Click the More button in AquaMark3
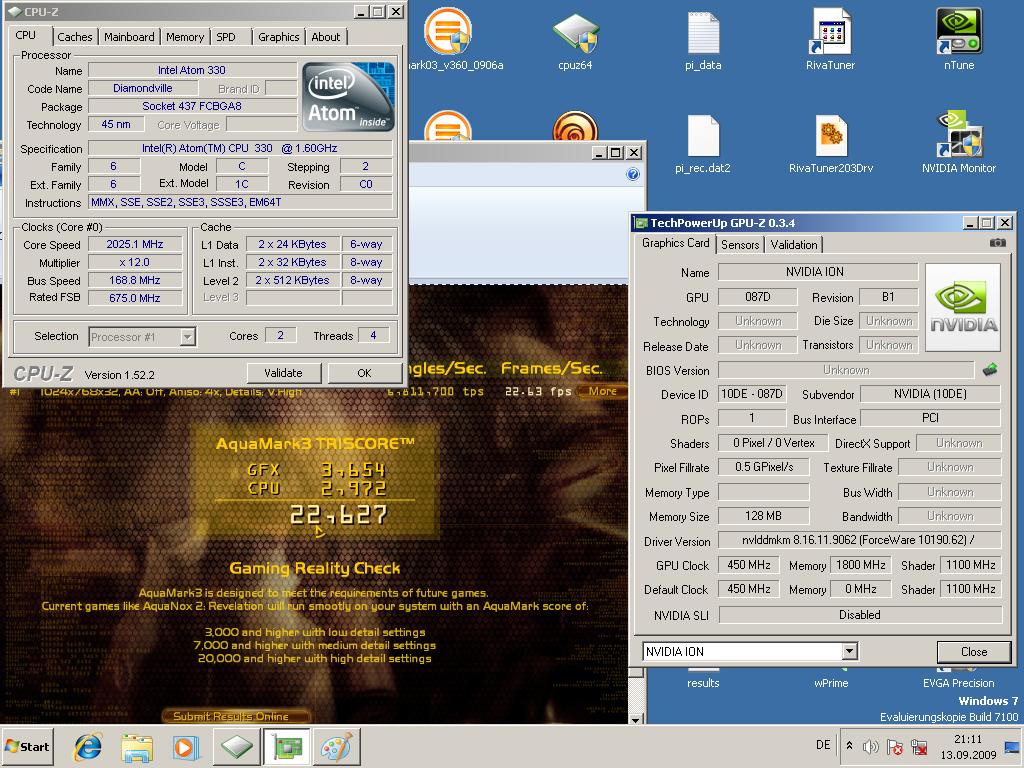Screen dimensions: 1024x768 [602, 391]
